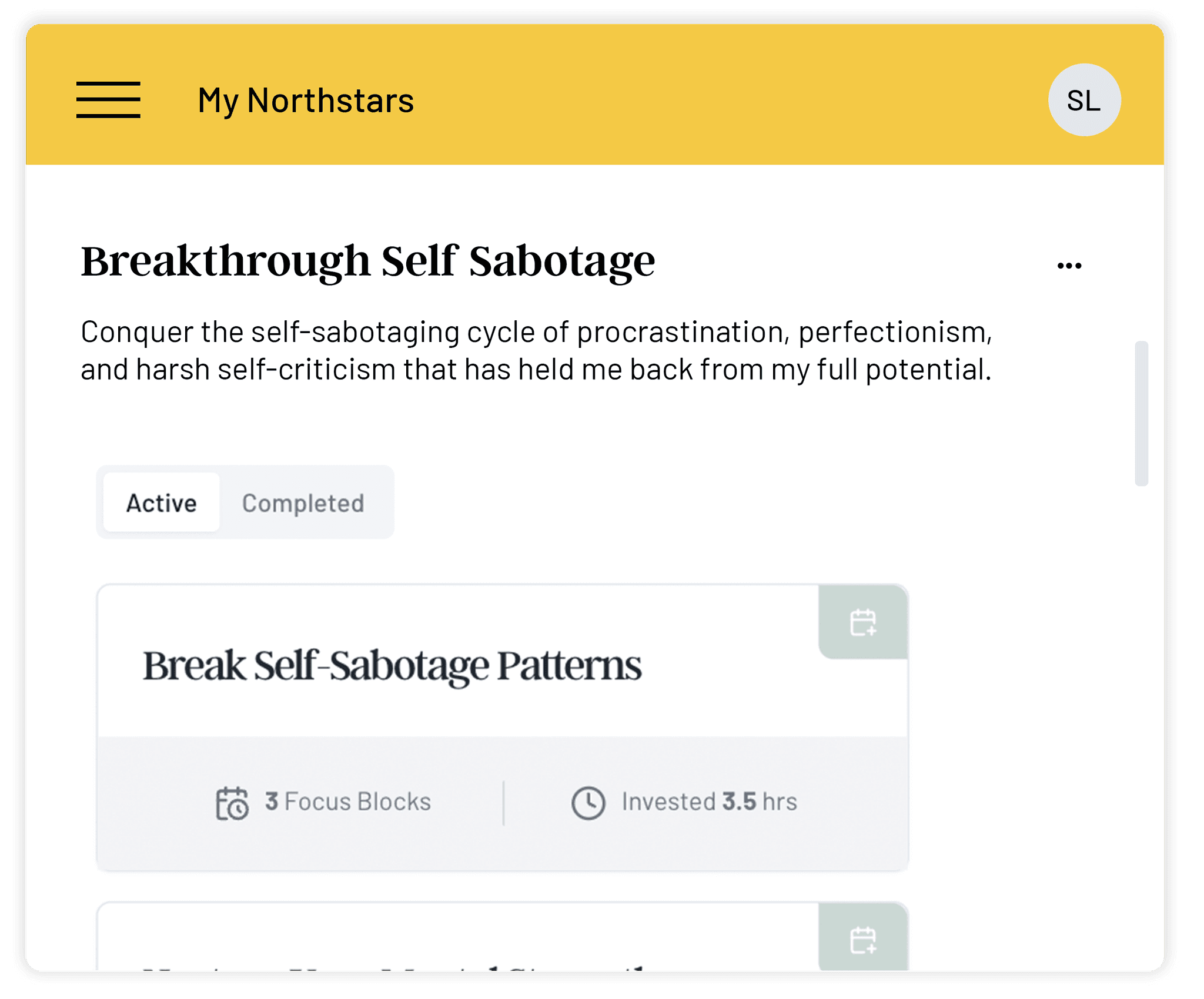Select the Breakthrough Self Sabotage heading

click(368, 261)
